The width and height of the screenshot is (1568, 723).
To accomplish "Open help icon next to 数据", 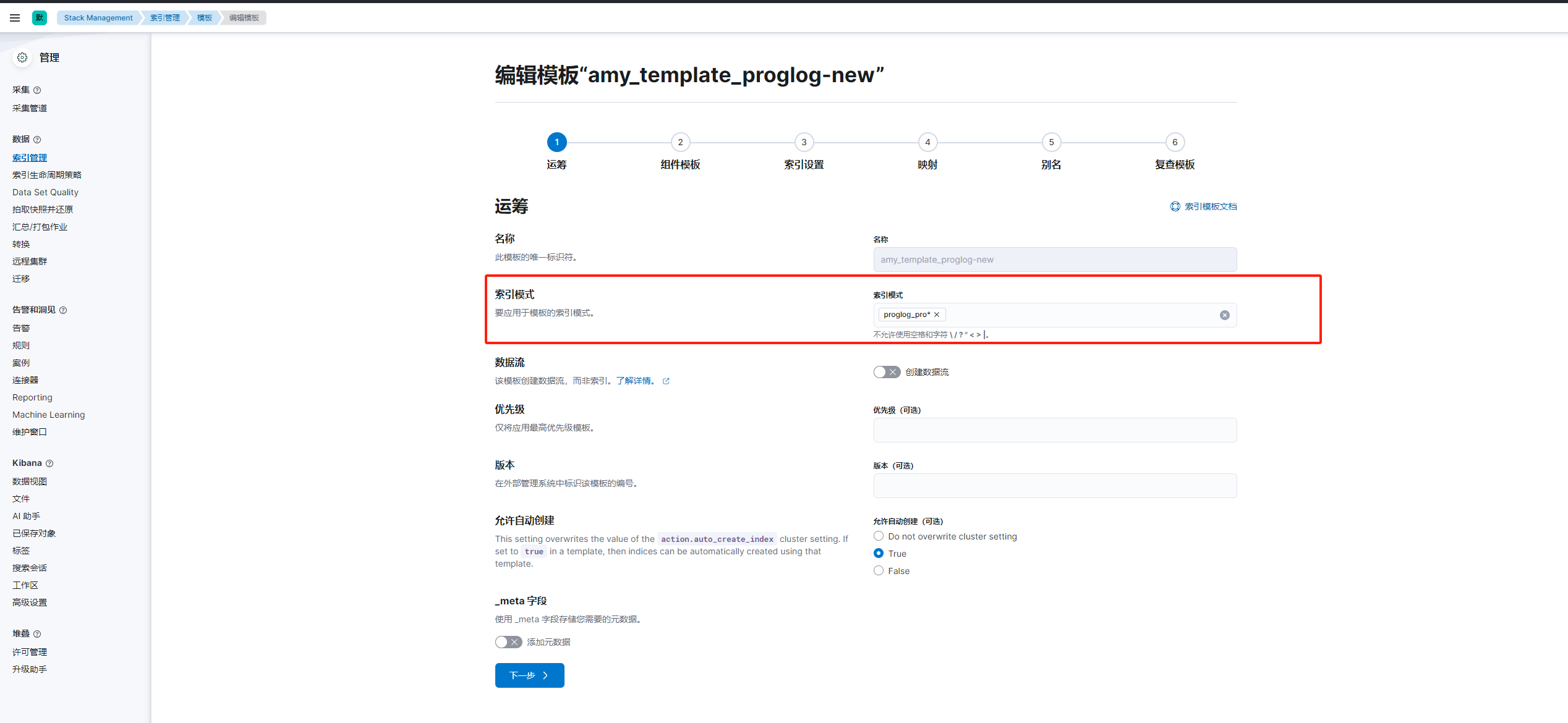I will coord(37,140).
